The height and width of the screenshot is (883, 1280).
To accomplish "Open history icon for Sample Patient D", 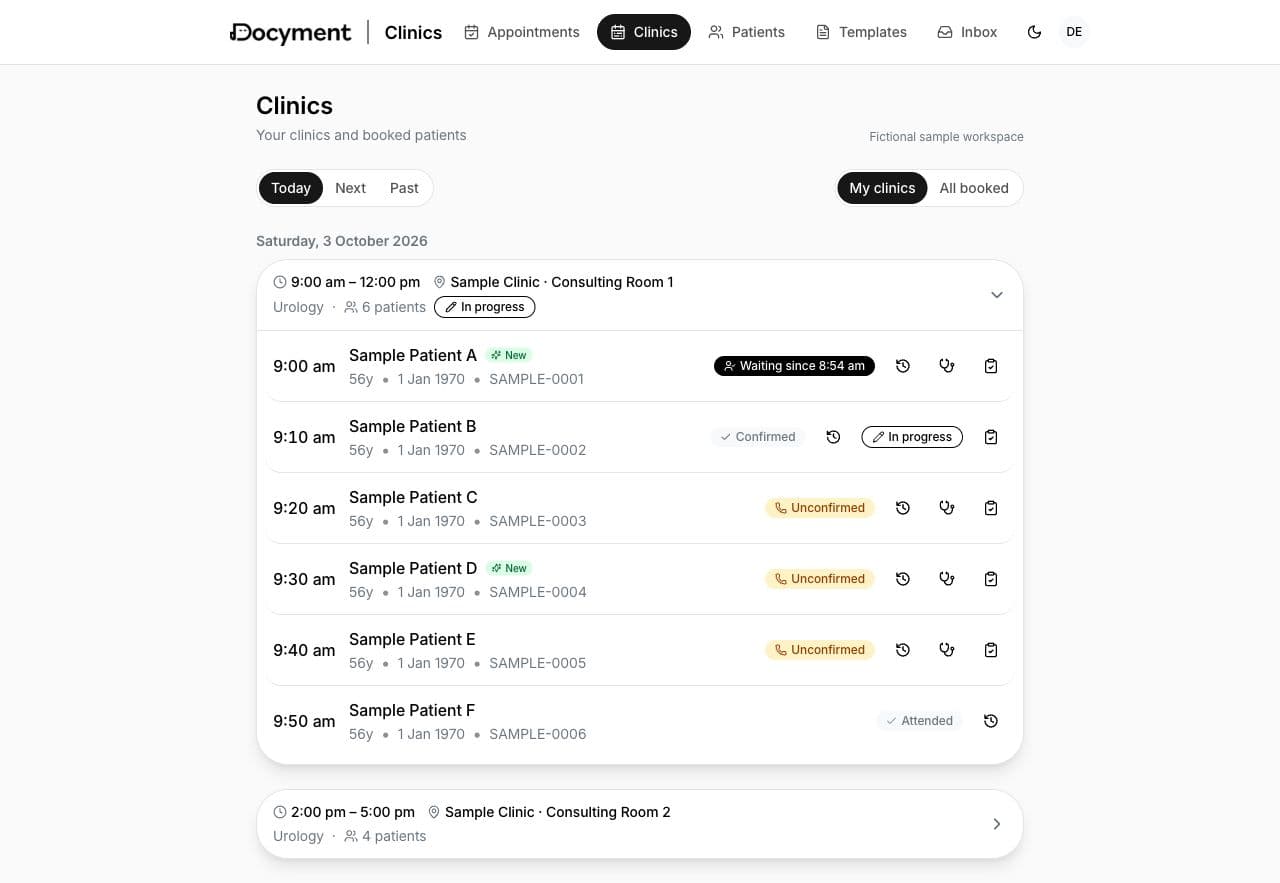I will click(x=903, y=579).
